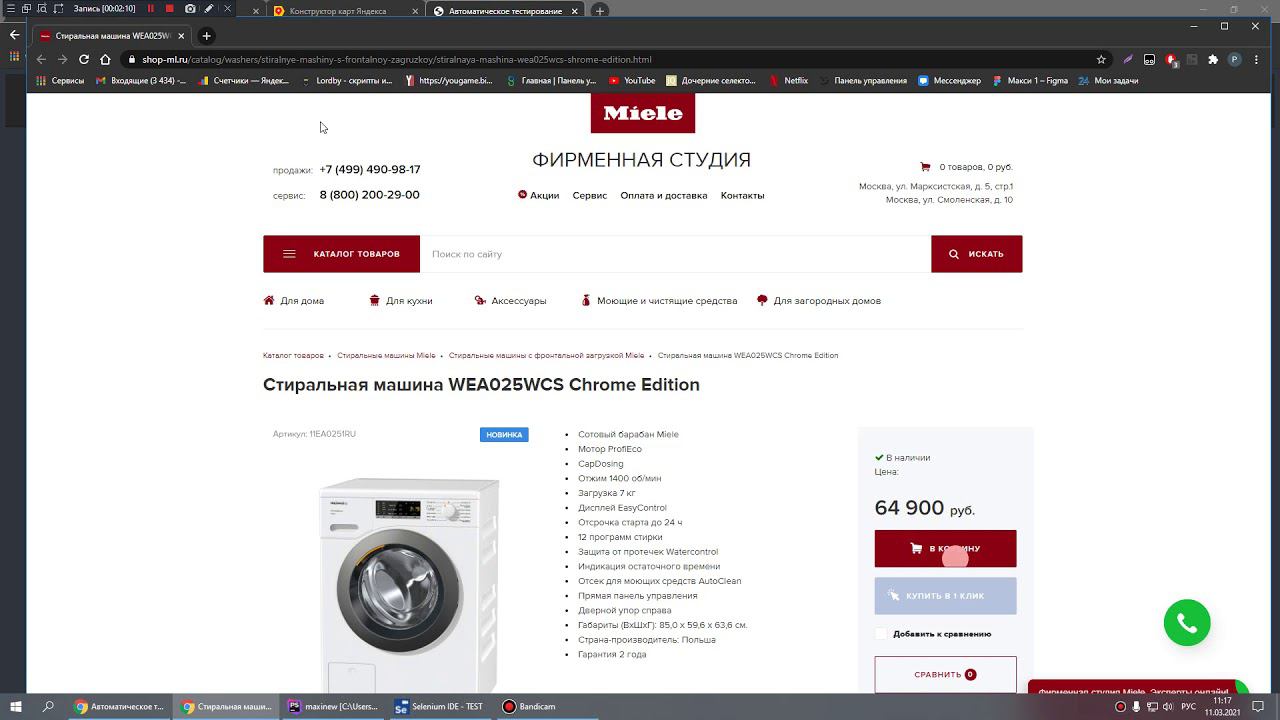Open the shopping cart icon
Screen dimensions: 1280x720
(x=925, y=167)
